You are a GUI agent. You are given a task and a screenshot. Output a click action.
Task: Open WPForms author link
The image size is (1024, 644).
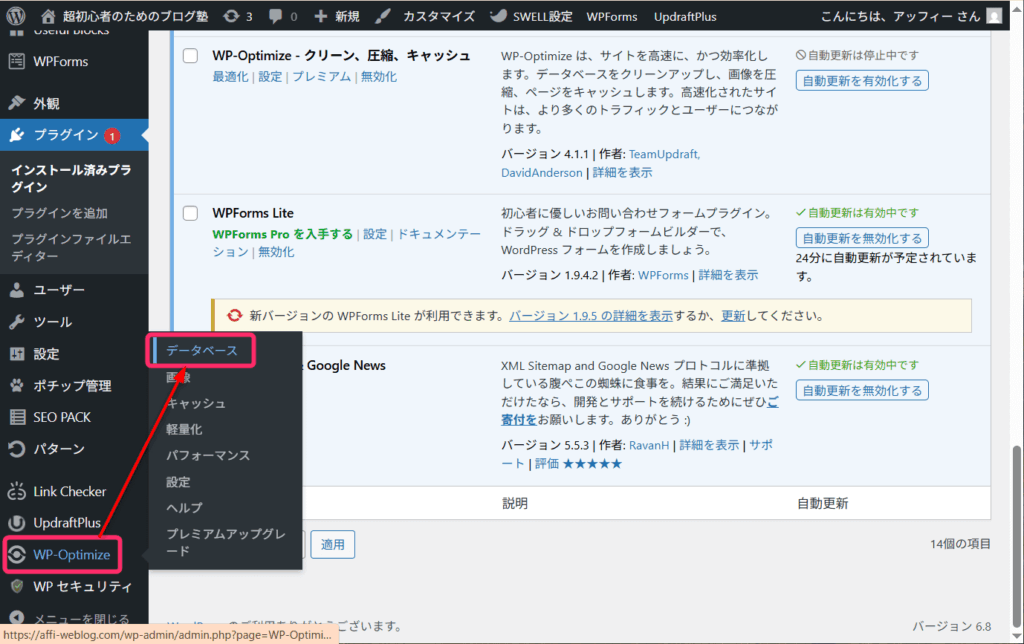663,275
